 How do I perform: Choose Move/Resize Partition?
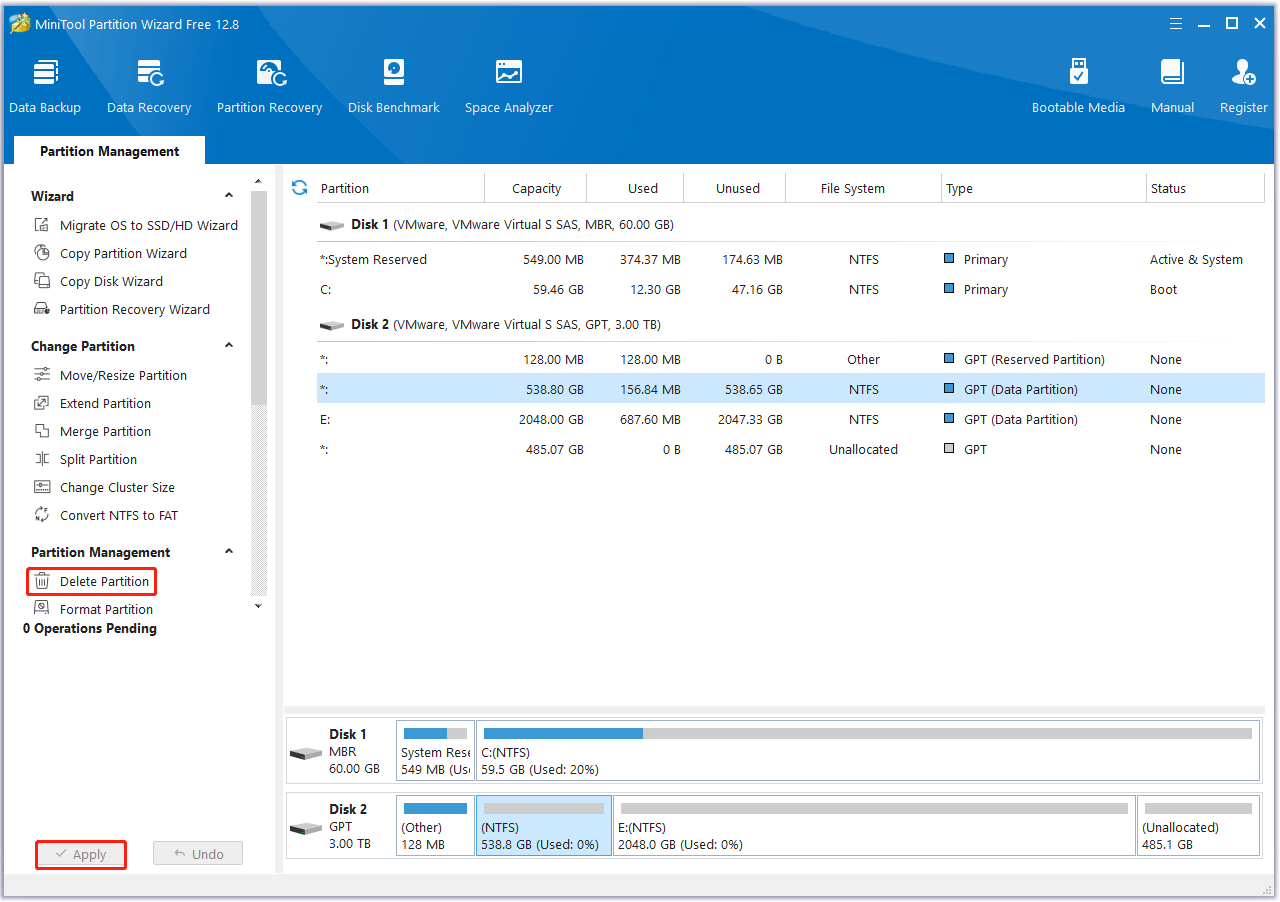[x=111, y=375]
